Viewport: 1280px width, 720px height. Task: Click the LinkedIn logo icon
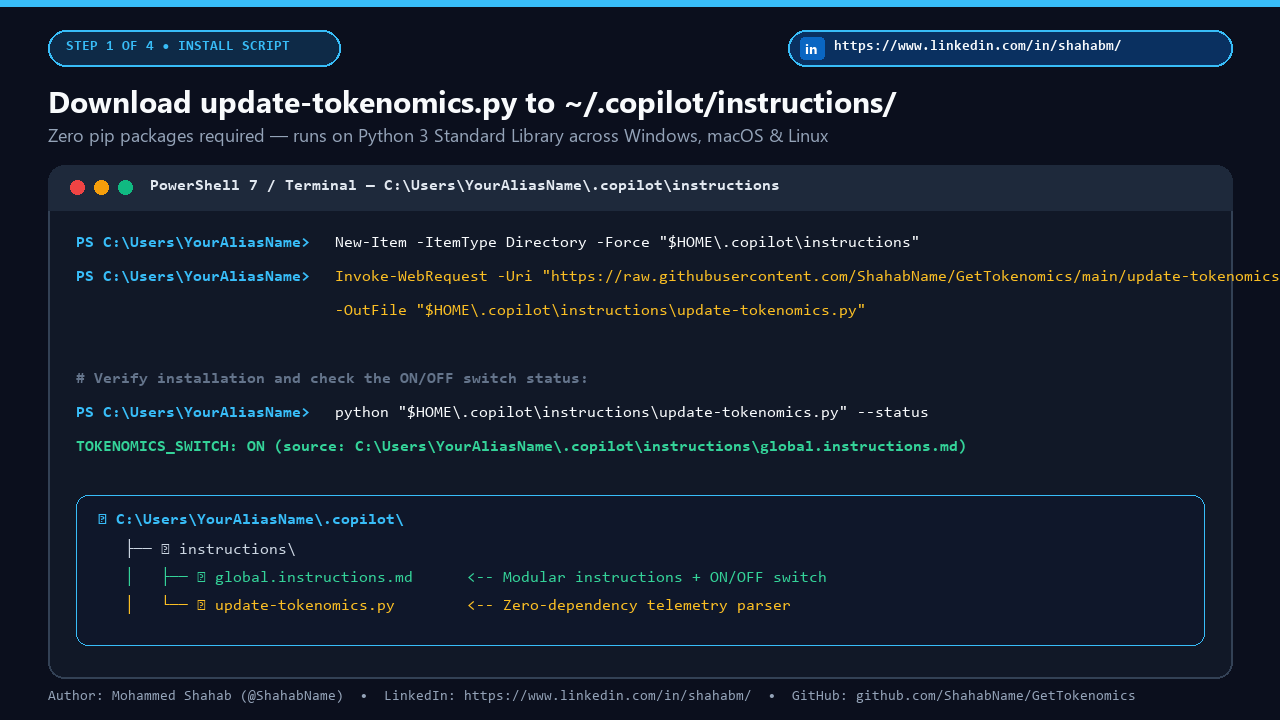pyautogui.click(x=812, y=48)
